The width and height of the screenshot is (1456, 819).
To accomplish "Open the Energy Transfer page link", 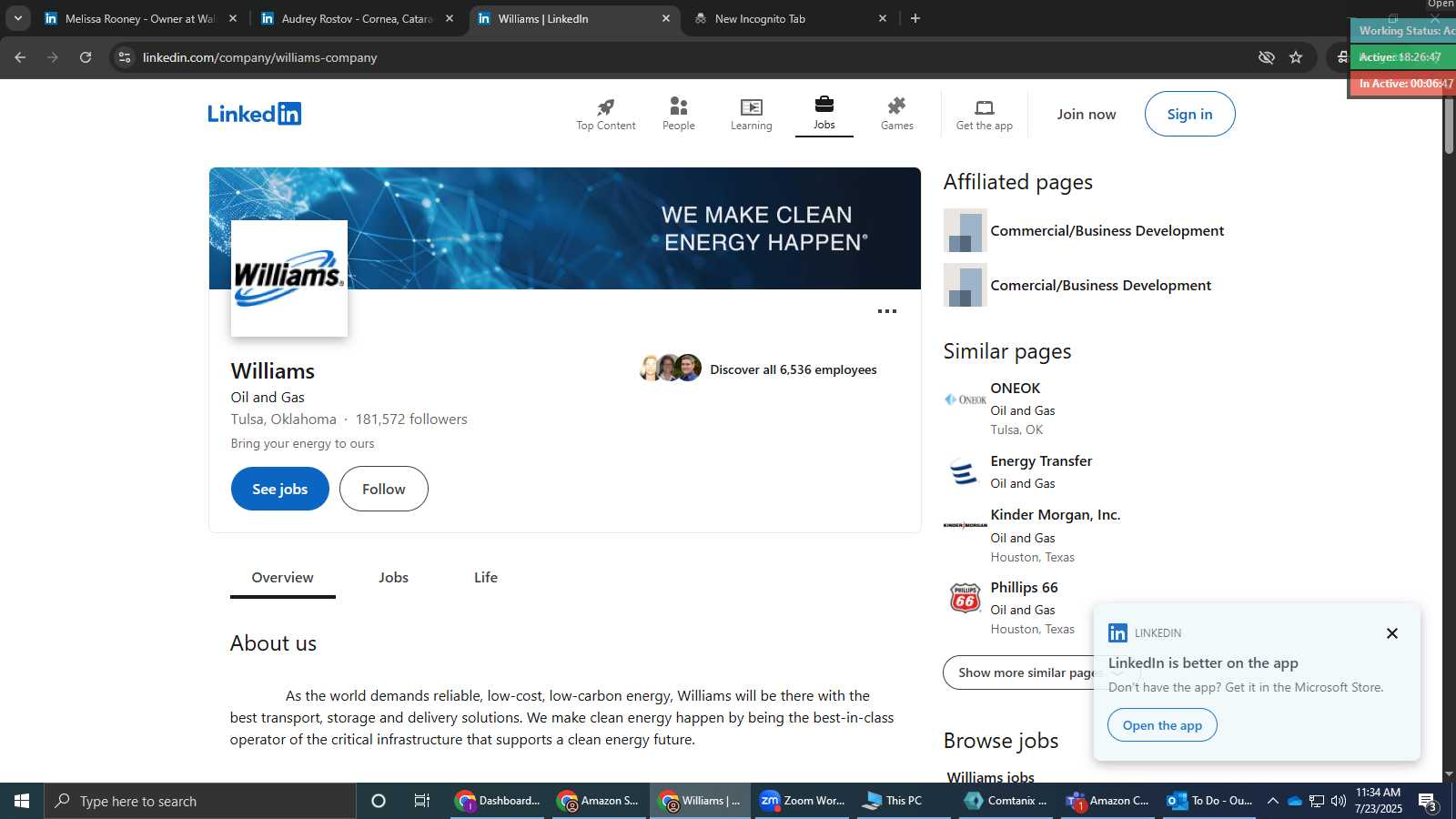I will coord(1040,461).
